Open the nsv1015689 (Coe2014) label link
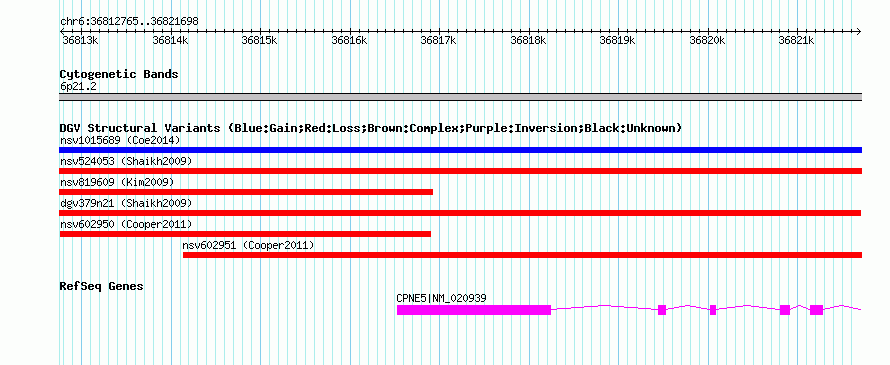Image resolution: width=890 pixels, height=365 pixels. [x=120, y=140]
